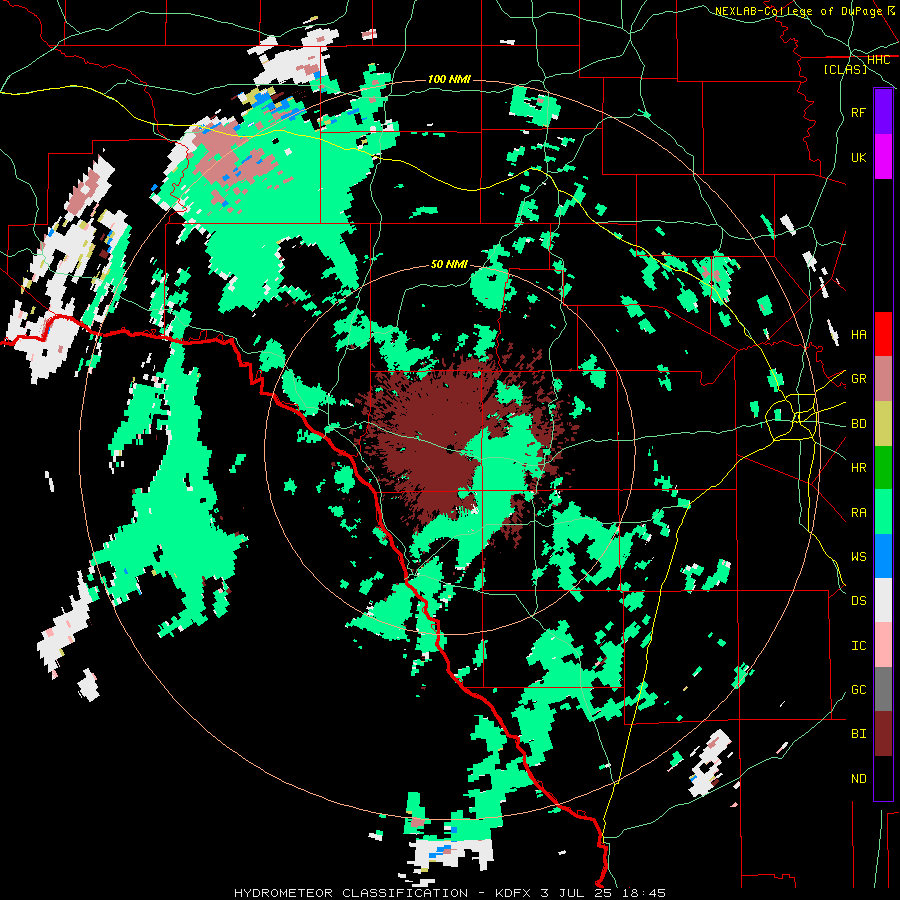Click the UK magenta legend swatch
The width and height of the screenshot is (900, 900).
click(x=883, y=157)
